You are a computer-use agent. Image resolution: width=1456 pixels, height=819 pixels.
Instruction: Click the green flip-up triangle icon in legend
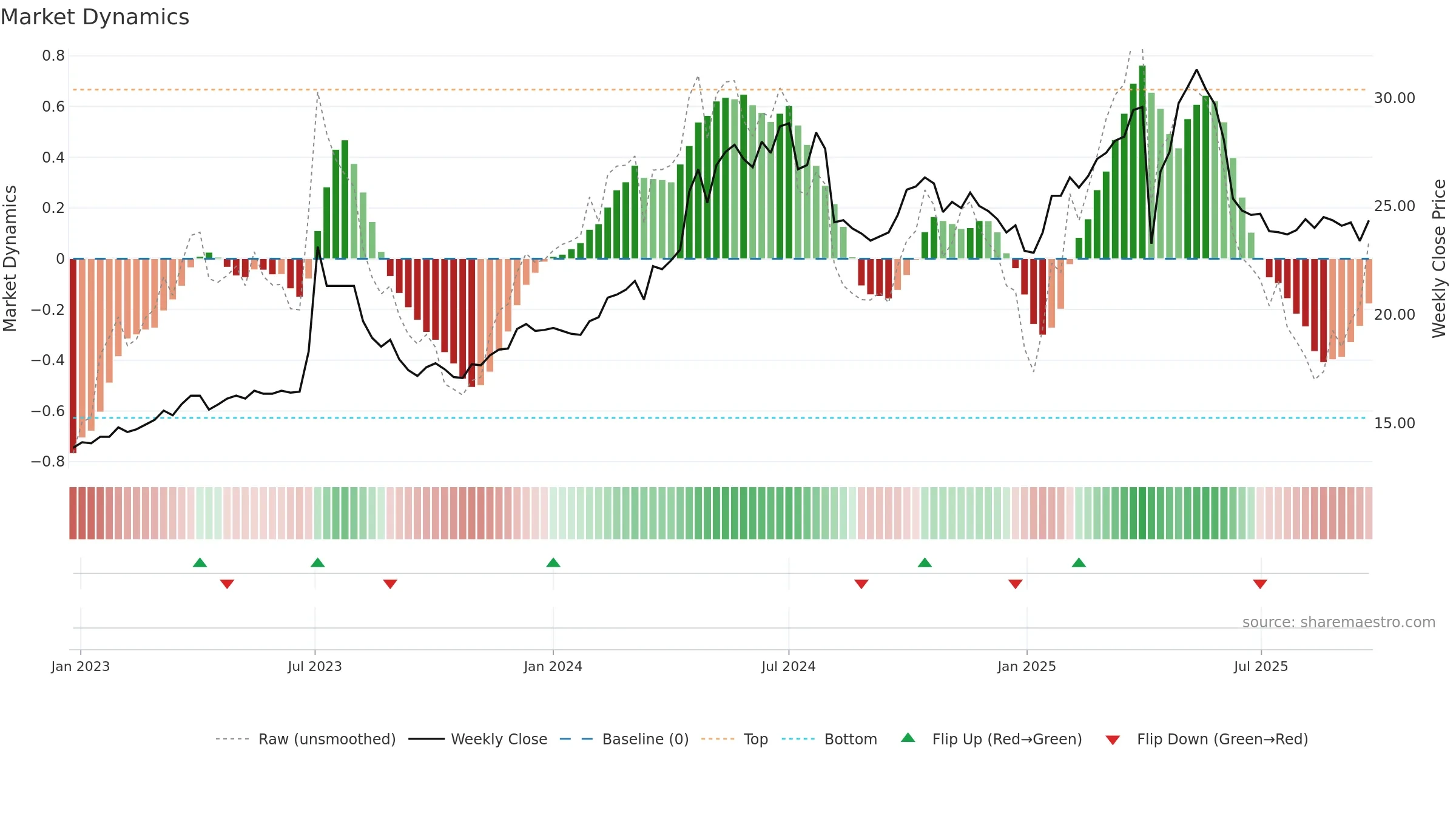coord(908,738)
